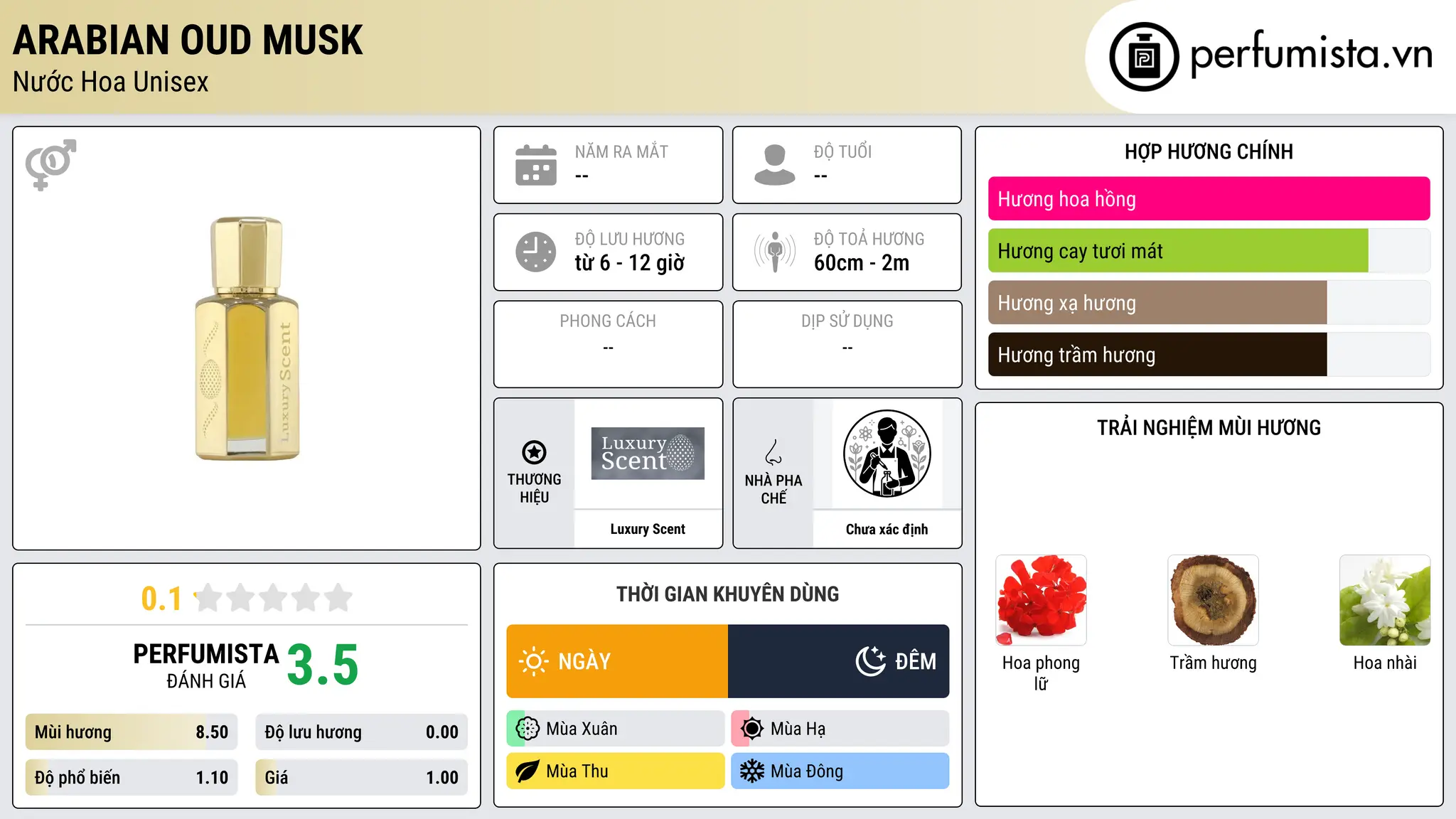Click the sun icon for Mùa Hạ

pyautogui.click(x=751, y=729)
